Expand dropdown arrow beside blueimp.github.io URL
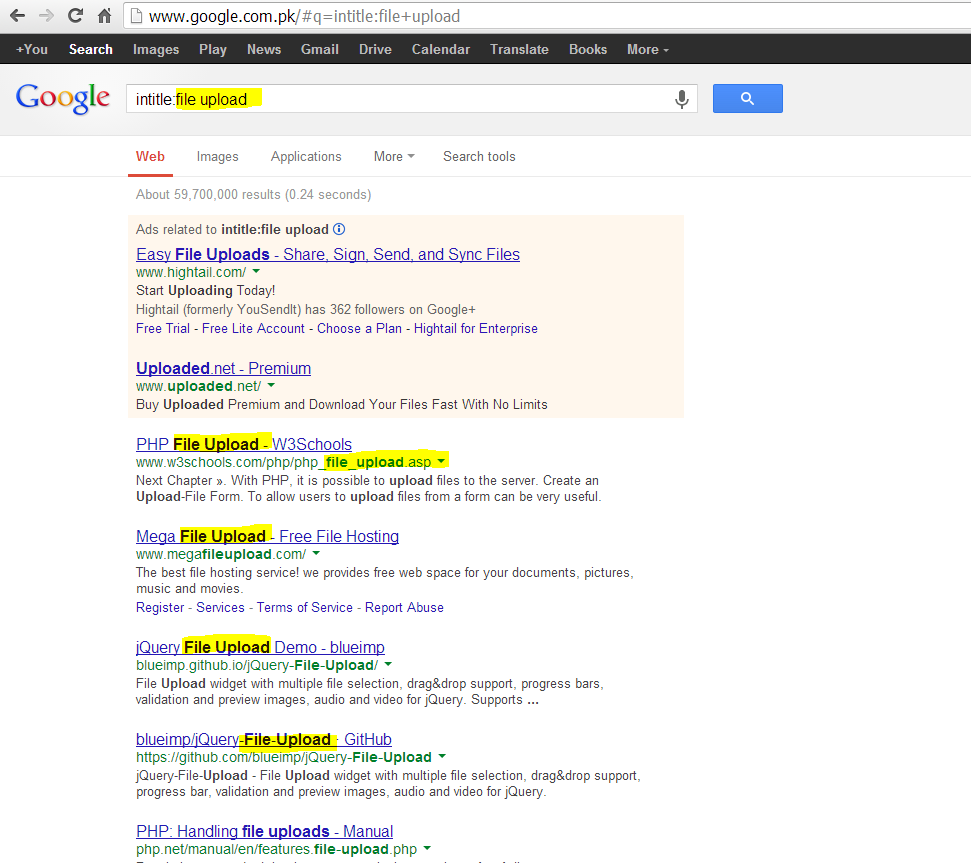971x863 pixels. (388, 664)
